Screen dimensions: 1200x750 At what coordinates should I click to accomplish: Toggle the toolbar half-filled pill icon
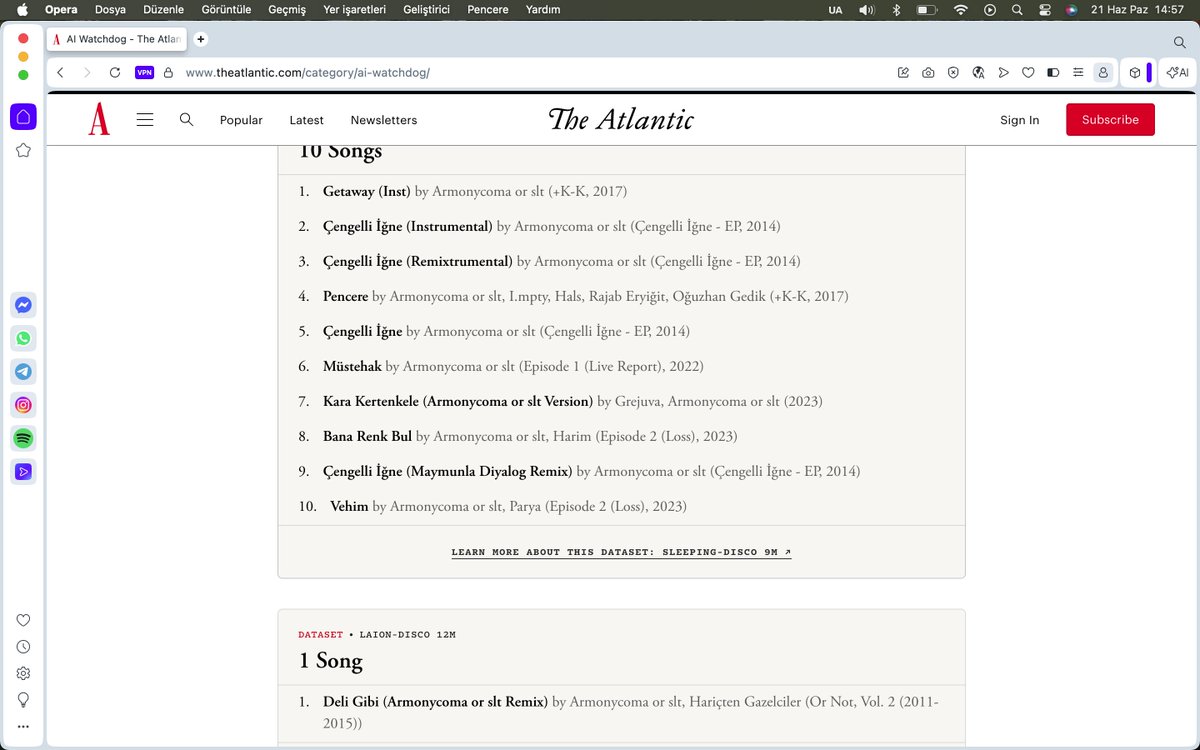pos(1053,72)
